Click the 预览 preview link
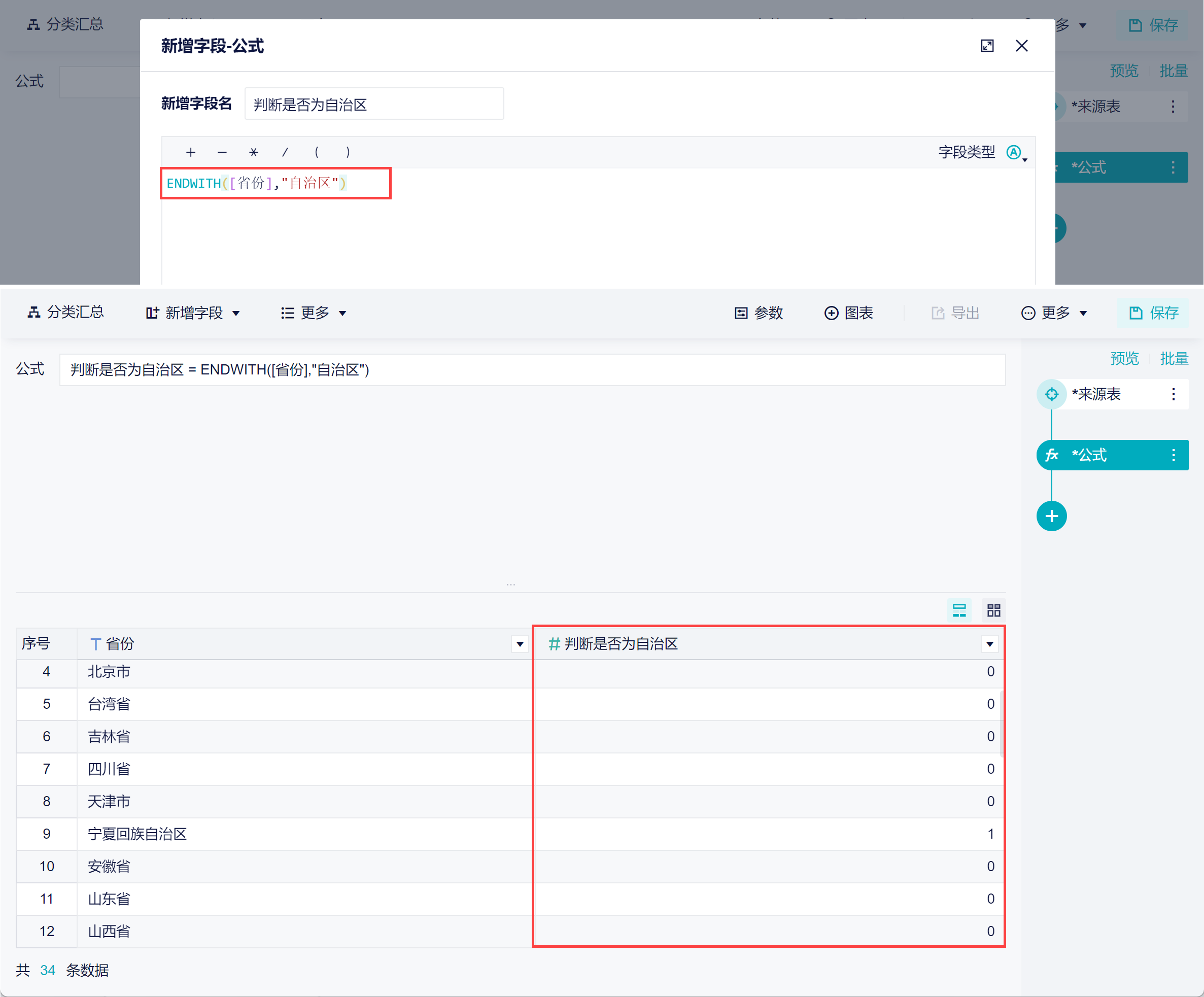The image size is (1204, 997). click(1124, 358)
